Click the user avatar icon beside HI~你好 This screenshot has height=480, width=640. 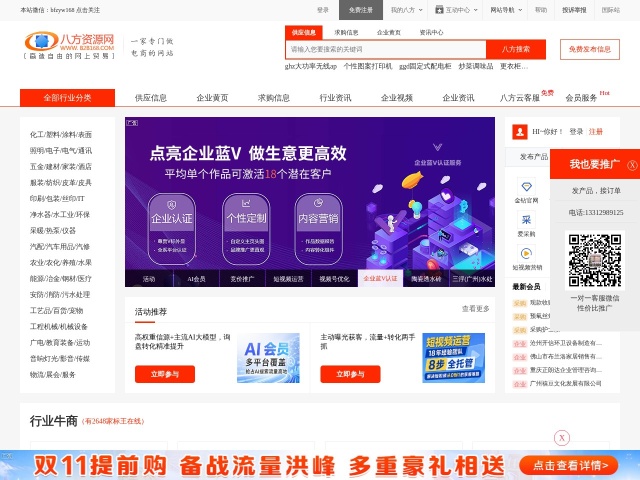coord(520,132)
